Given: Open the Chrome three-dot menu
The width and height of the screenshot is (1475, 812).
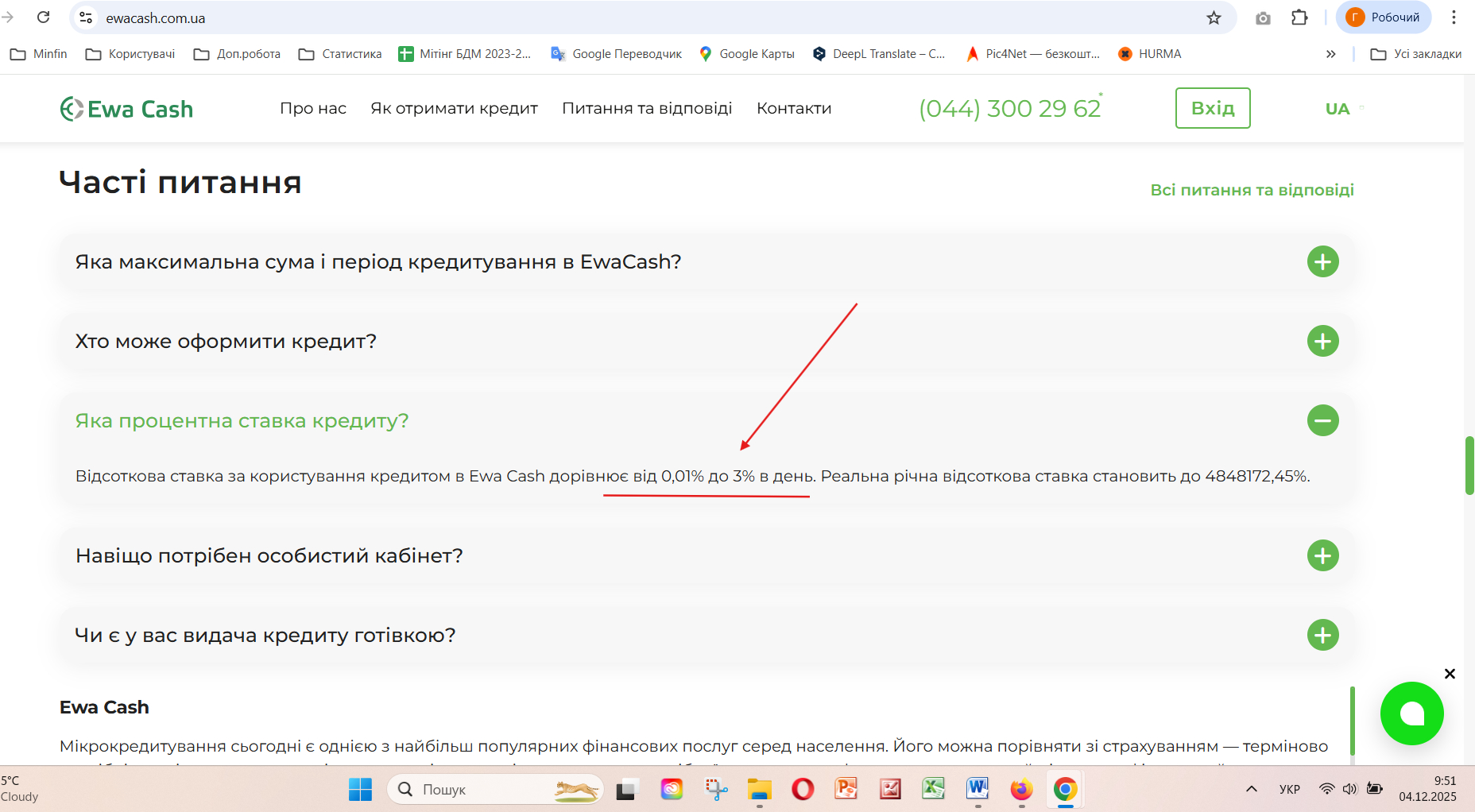Looking at the screenshot, I should coord(1454,17).
